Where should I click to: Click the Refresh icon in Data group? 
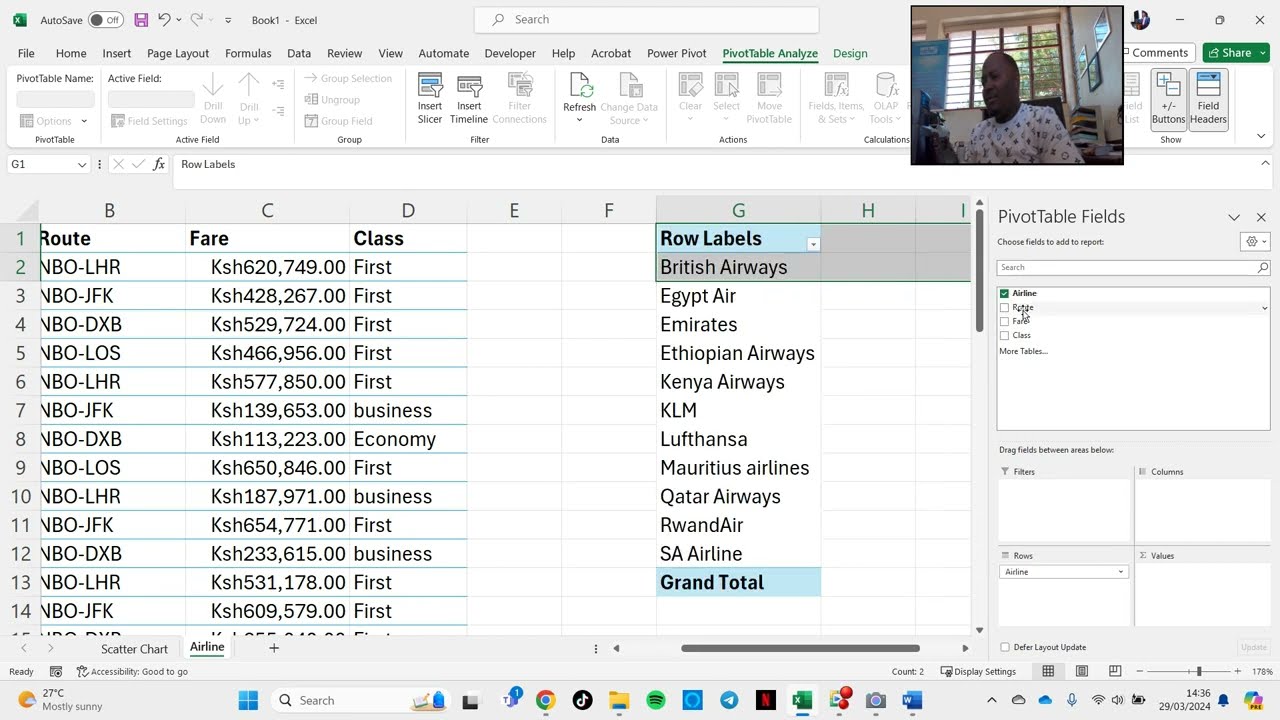[579, 86]
